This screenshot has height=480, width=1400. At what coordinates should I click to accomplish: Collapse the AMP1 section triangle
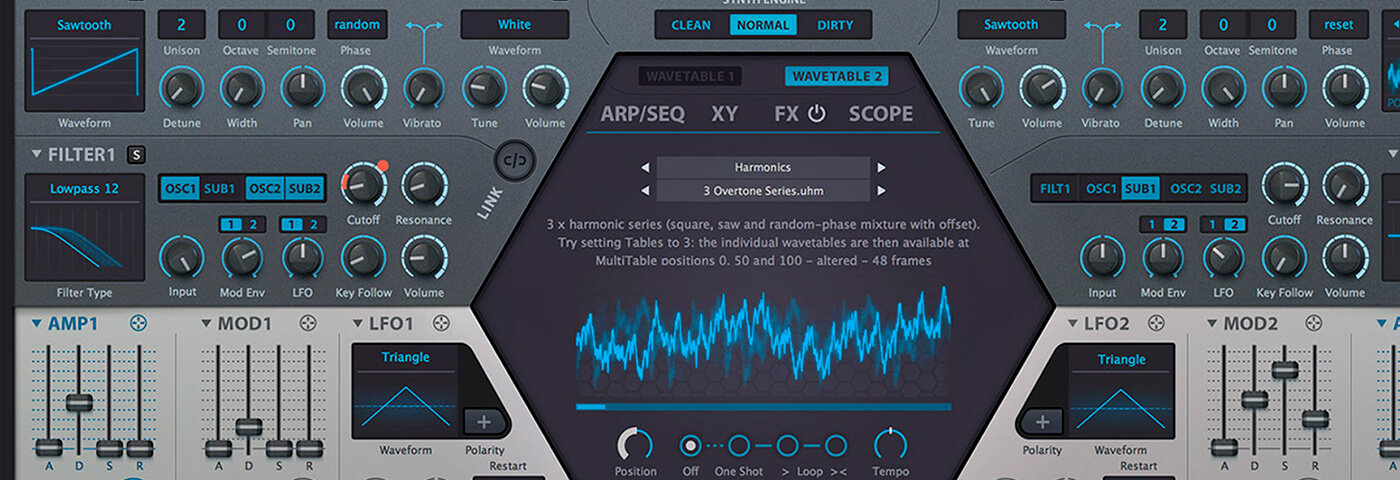coord(37,323)
